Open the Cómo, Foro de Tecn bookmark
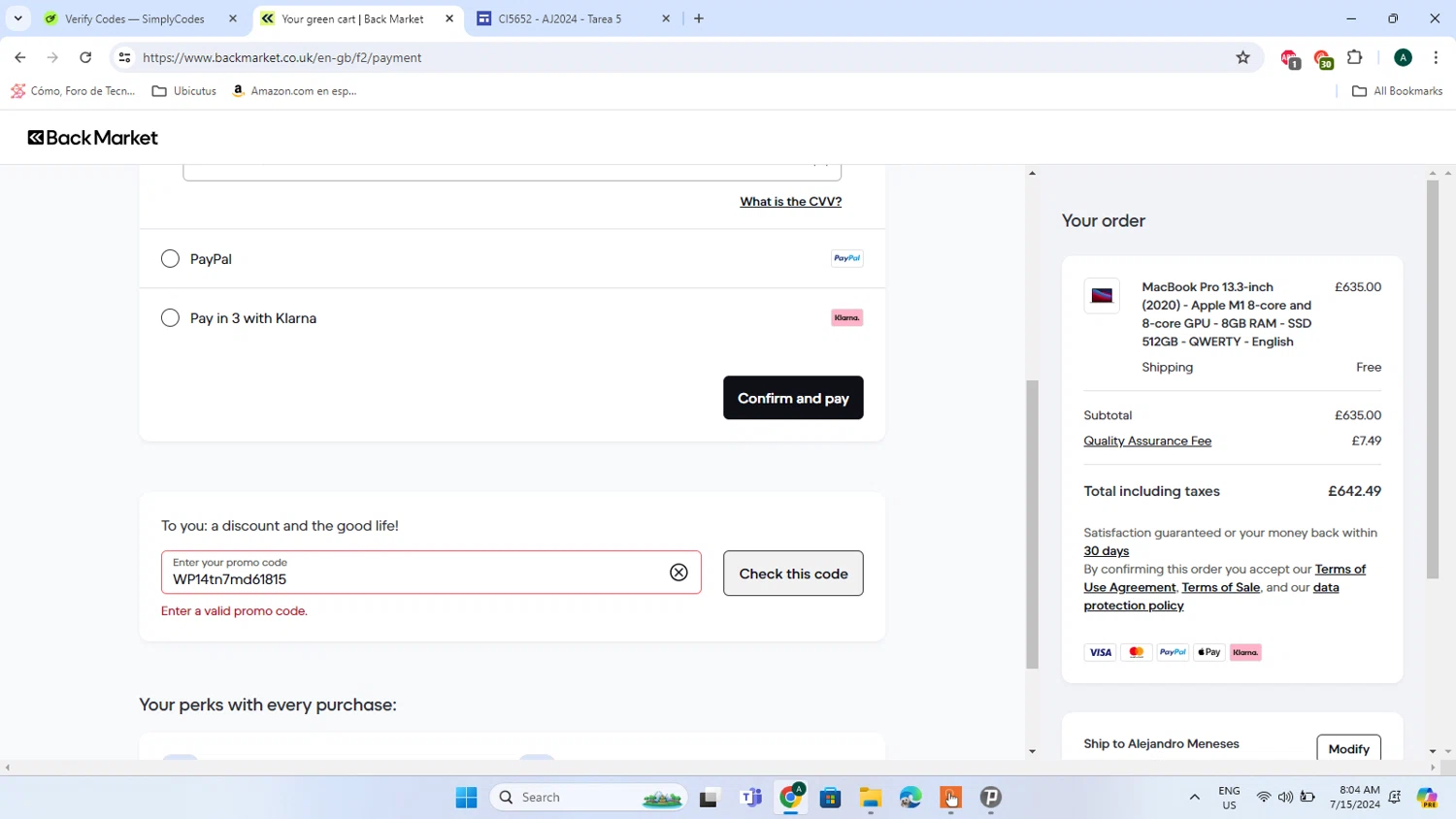Image resolution: width=1456 pixels, height=819 pixels. [x=73, y=91]
